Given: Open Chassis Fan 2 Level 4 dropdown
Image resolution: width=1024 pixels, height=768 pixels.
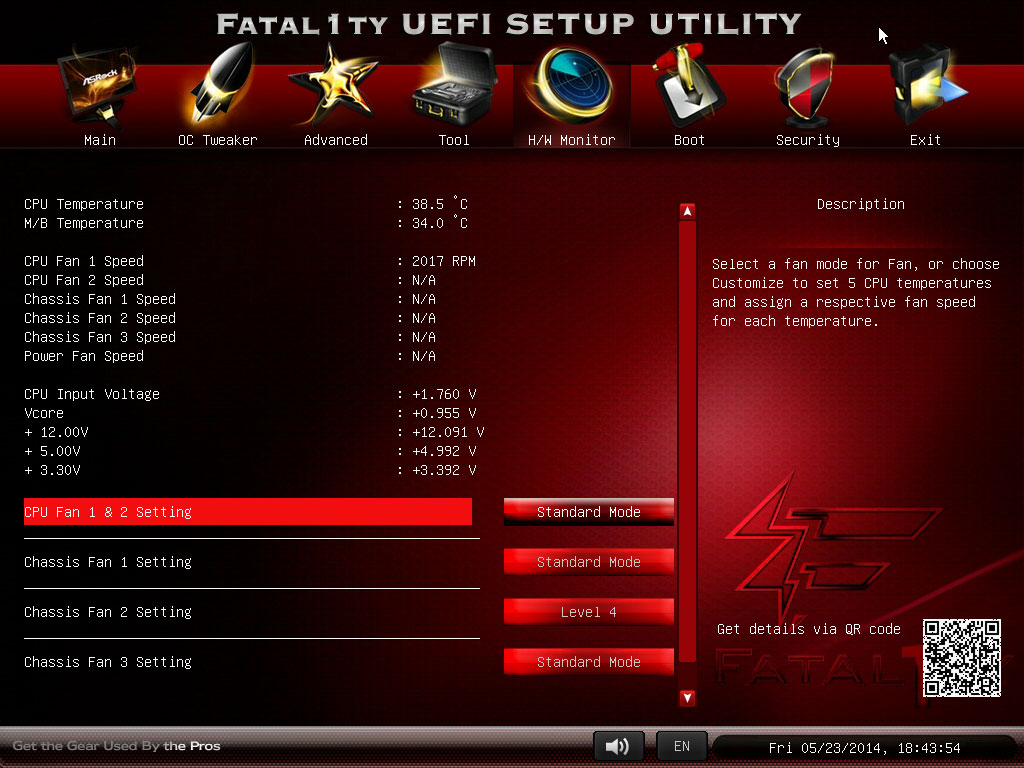Looking at the screenshot, I should [x=588, y=612].
